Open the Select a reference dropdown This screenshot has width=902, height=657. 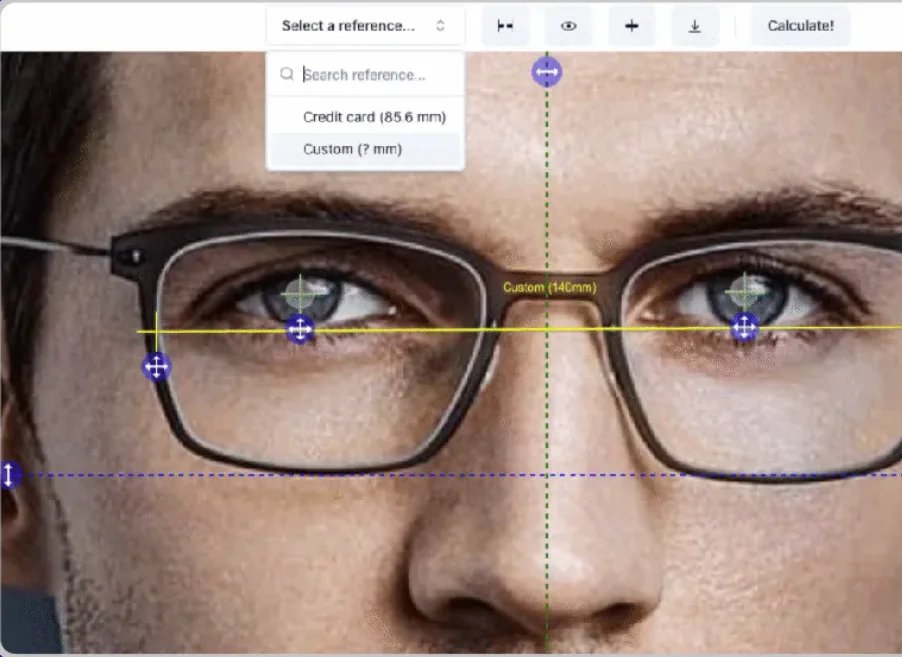[x=365, y=26]
